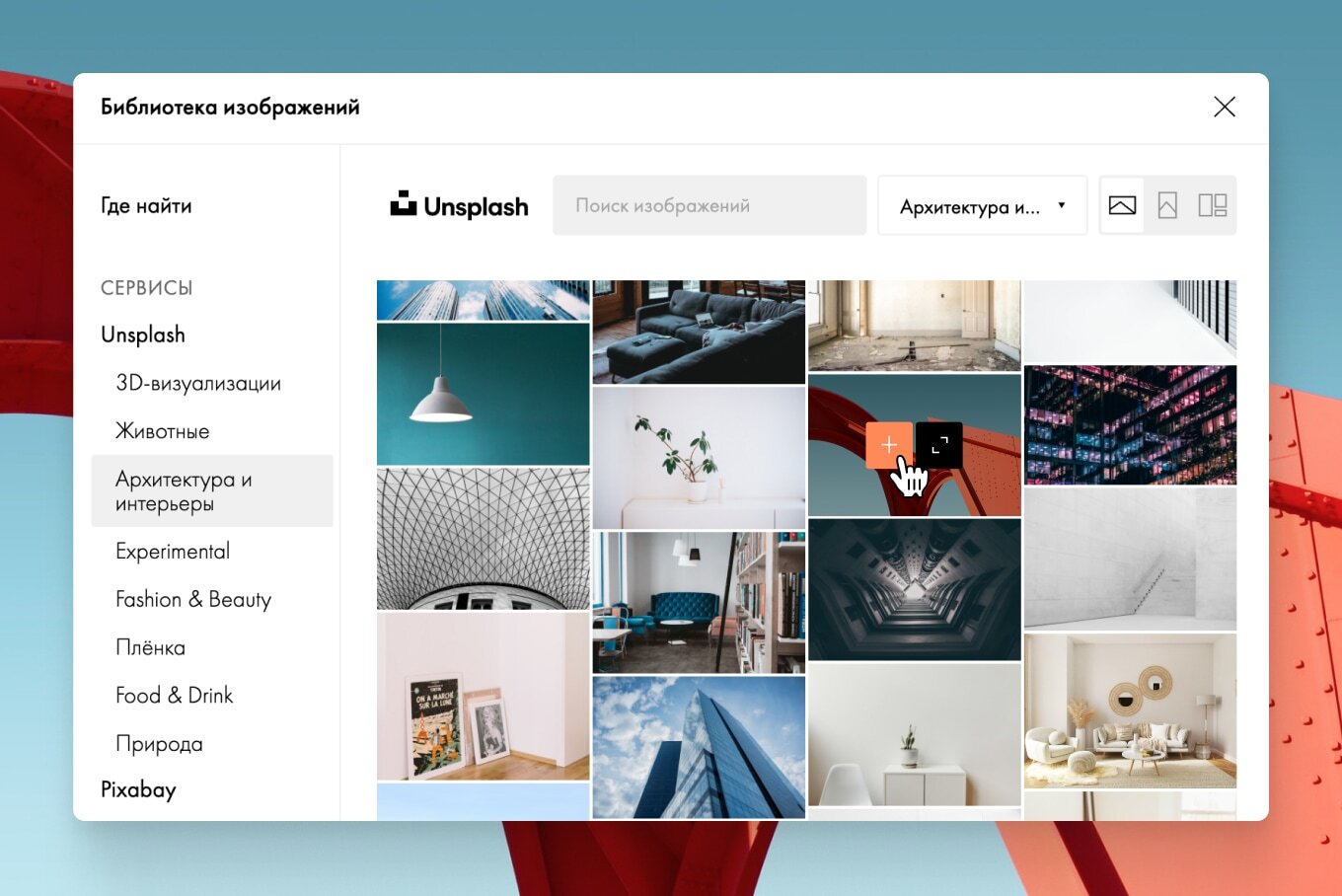Open Fashion & Beauty category

pyautogui.click(x=193, y=599)
